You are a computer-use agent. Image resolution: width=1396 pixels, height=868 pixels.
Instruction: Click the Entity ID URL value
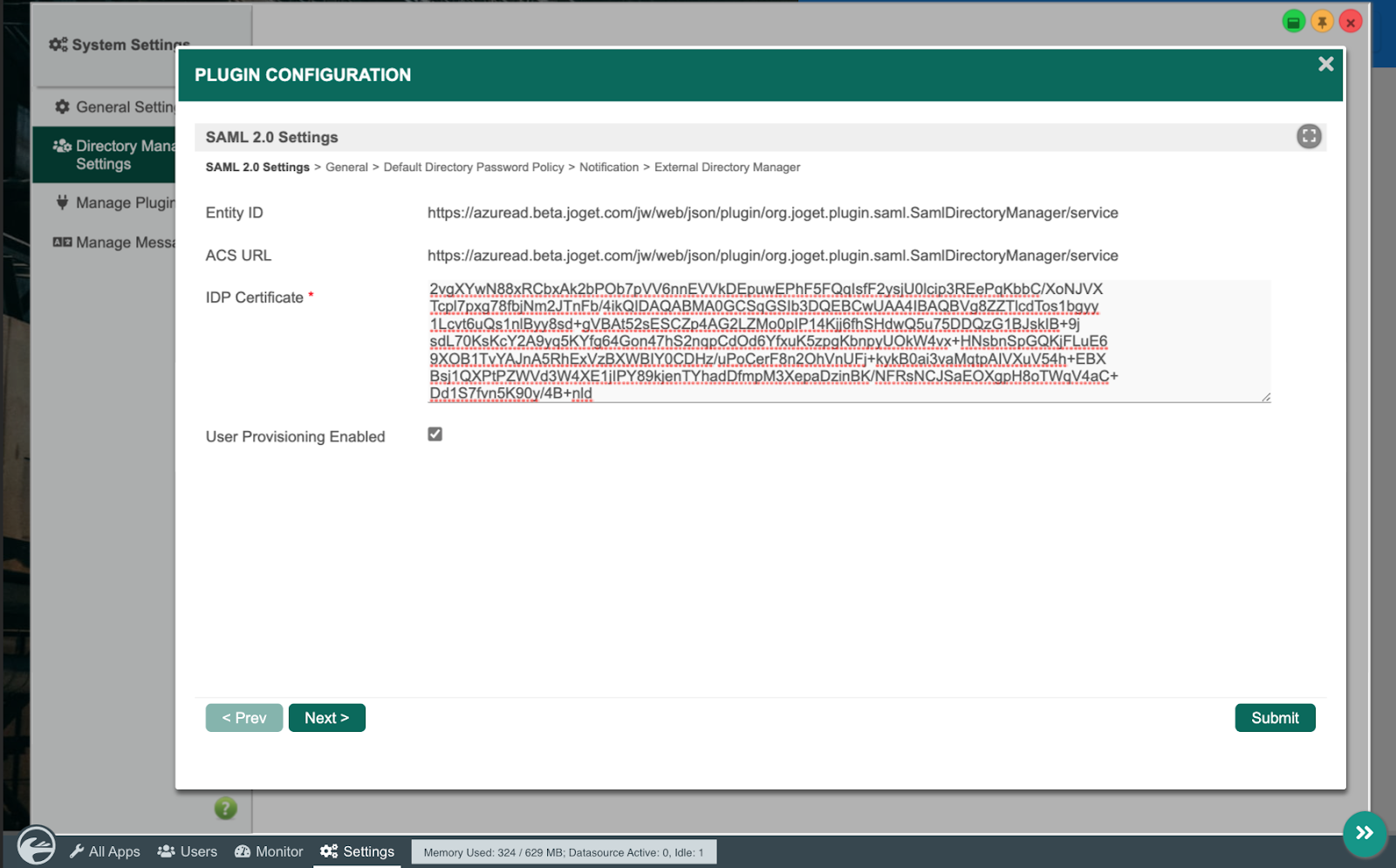click(x=772, y=213)
